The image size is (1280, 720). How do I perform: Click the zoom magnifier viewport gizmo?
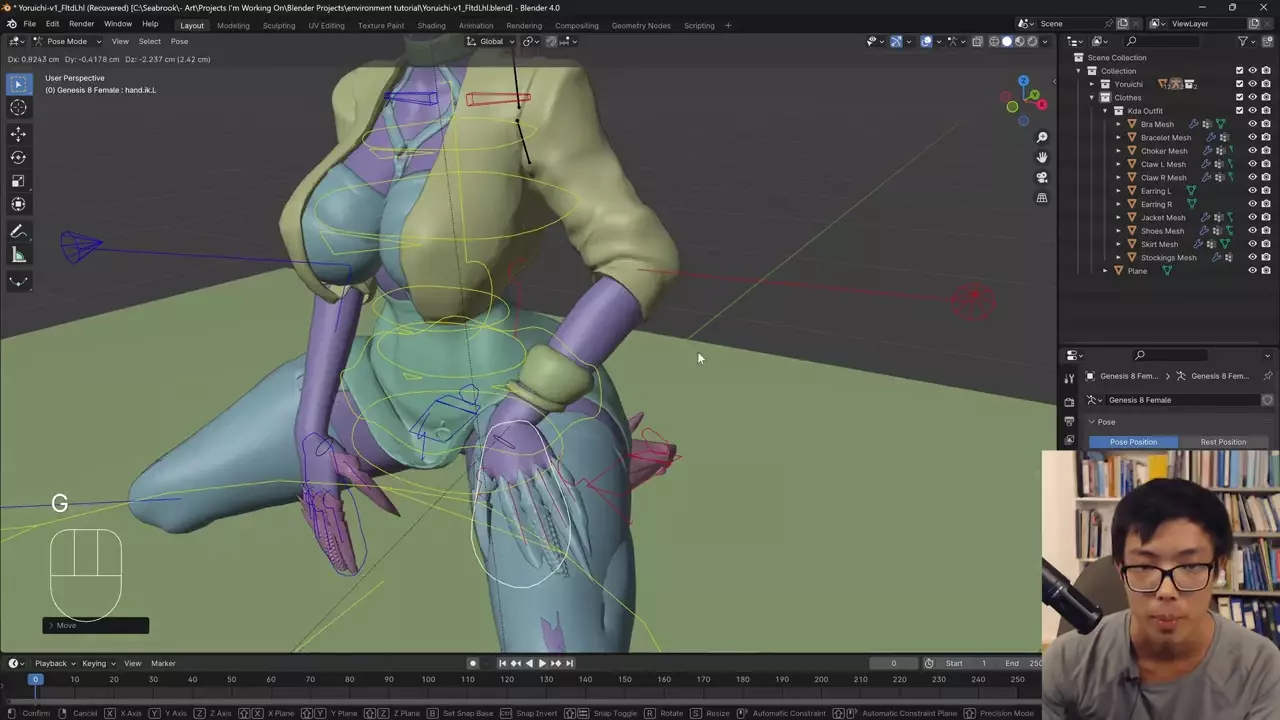pyautogui.click(x=1042, y=137)
